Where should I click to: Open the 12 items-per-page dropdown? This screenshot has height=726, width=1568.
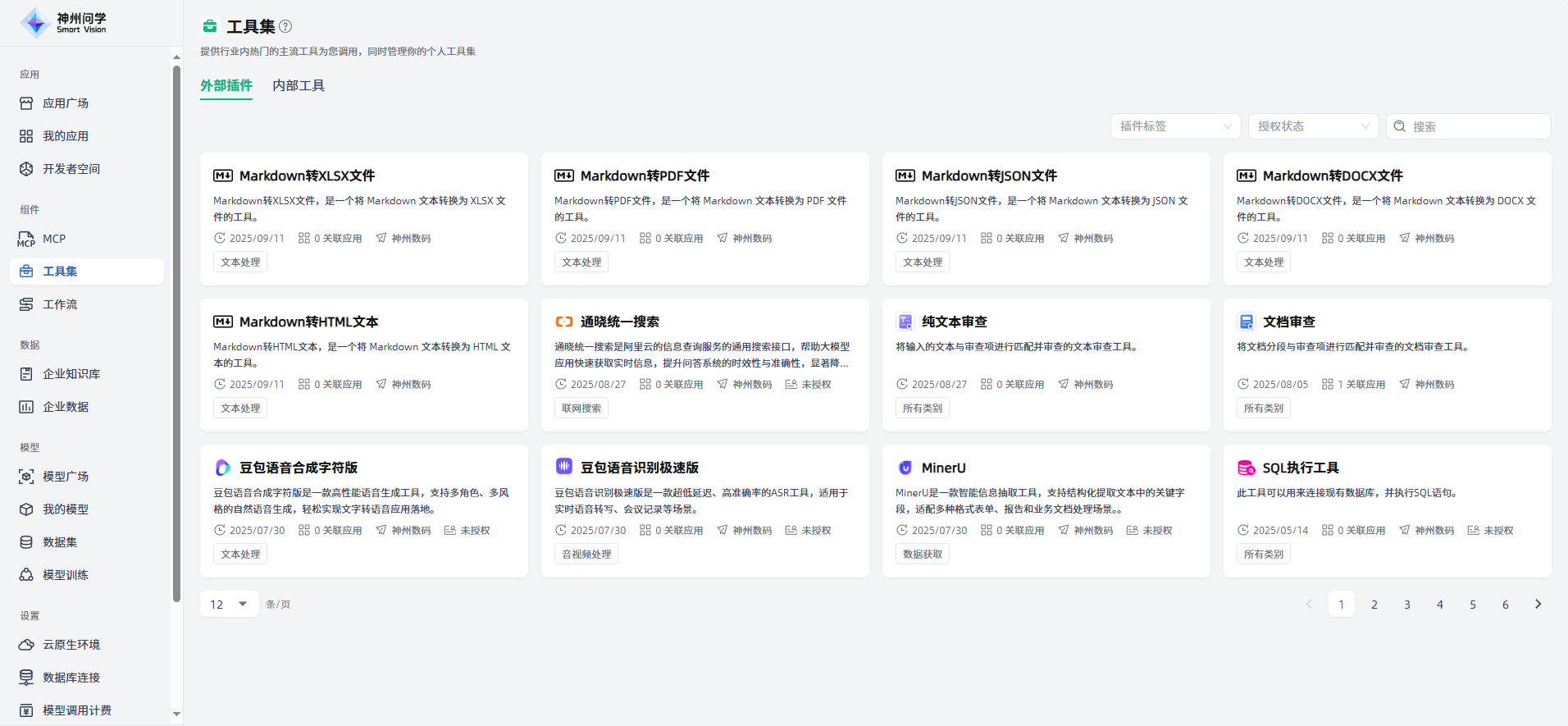229,604
